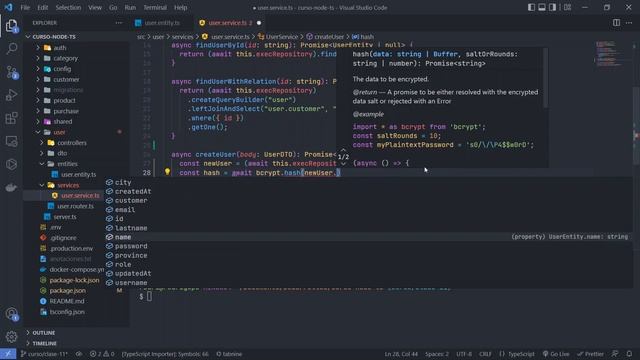
Task: Collapse the CURSO-NODE-TS root section
Action: (54, 37)
